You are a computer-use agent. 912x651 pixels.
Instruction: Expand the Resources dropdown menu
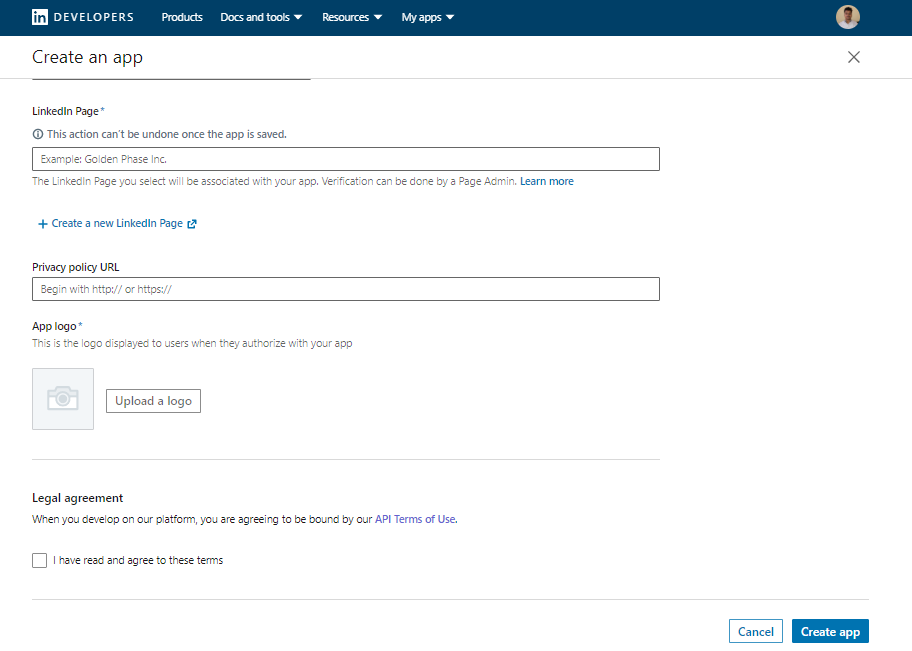click(352, 17)
